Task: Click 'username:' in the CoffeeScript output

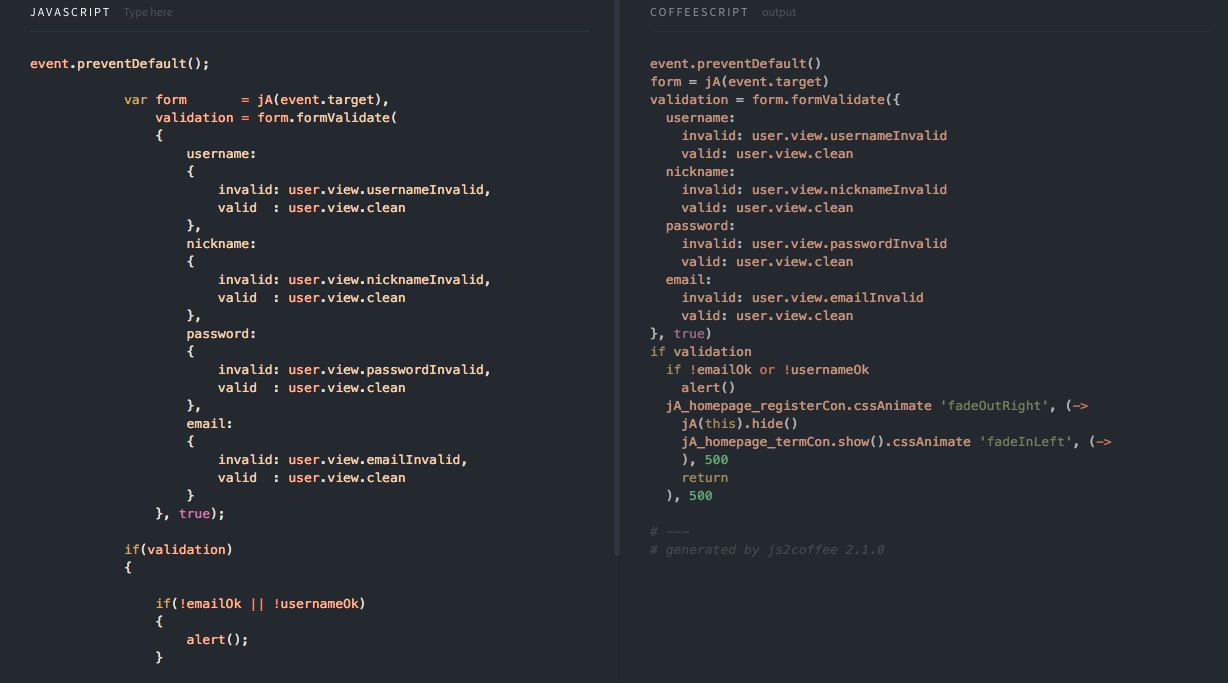Action: (x=701, y=118)
